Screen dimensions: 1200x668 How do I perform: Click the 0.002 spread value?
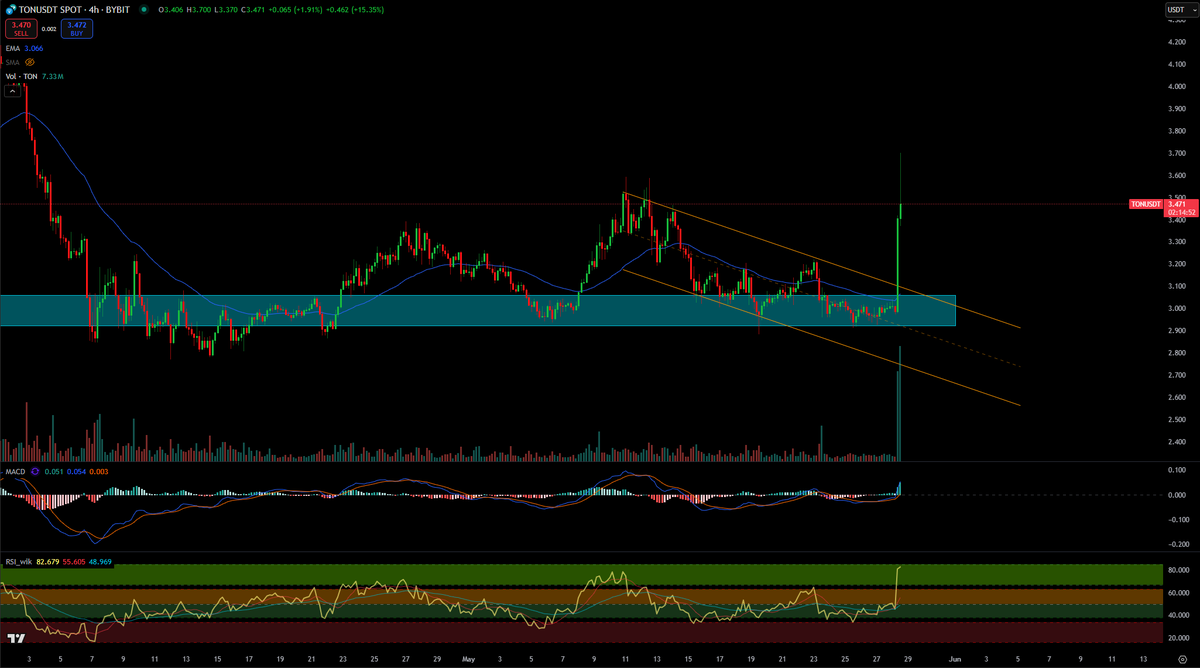tap(50, 29)
